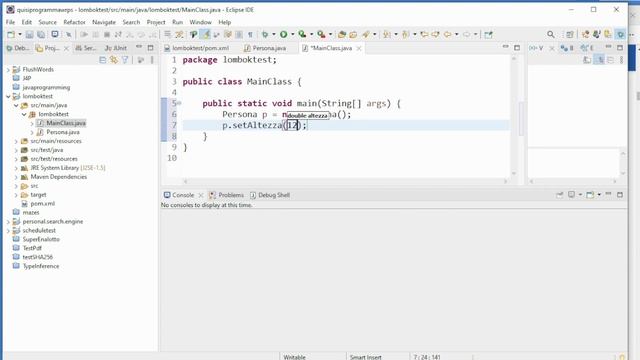640x360 pixels.
Task: Open the Source menu
Action: click(47, 22)
